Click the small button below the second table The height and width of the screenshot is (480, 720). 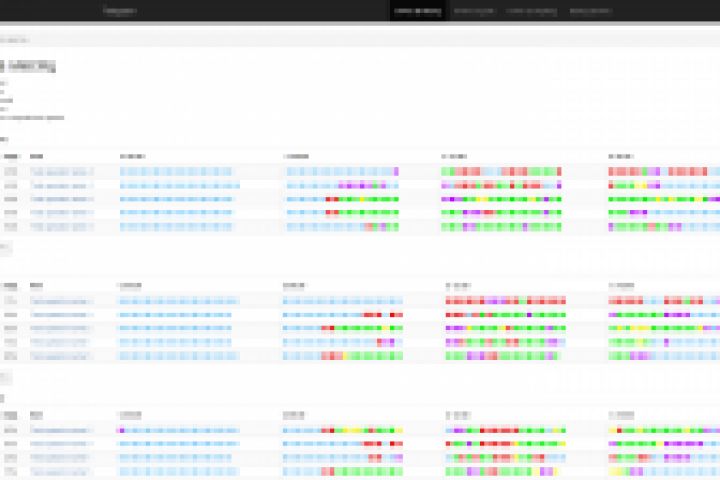(x=6, y=378)
